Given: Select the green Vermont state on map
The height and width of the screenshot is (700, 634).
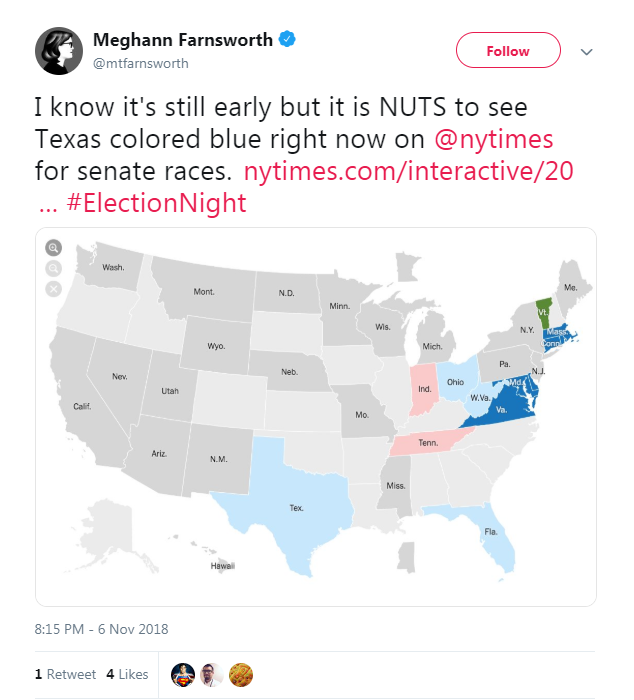Looking at the screenshot, I should 544,313.
